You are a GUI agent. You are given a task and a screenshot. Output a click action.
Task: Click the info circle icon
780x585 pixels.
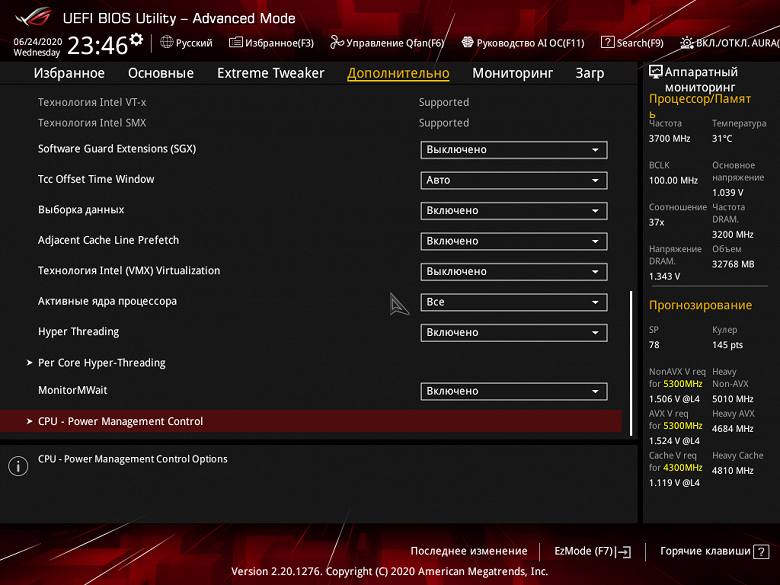point(18,466)
